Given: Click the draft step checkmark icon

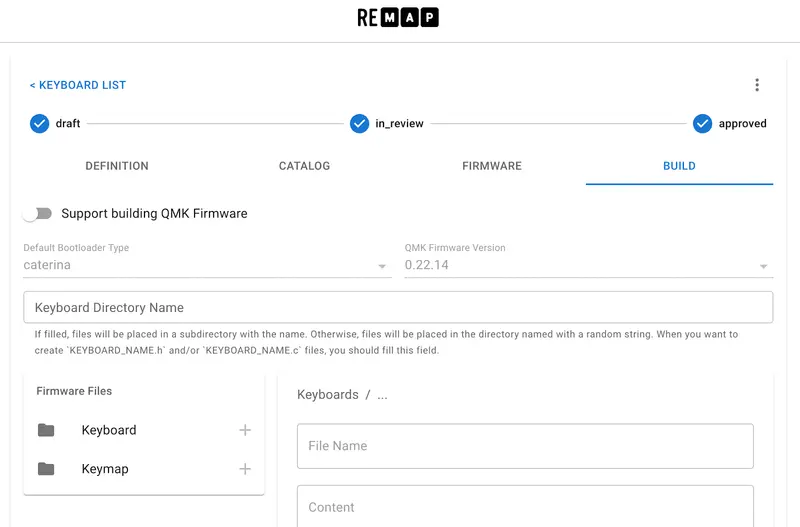Looking at the screenshot, I should pos(39,124).
